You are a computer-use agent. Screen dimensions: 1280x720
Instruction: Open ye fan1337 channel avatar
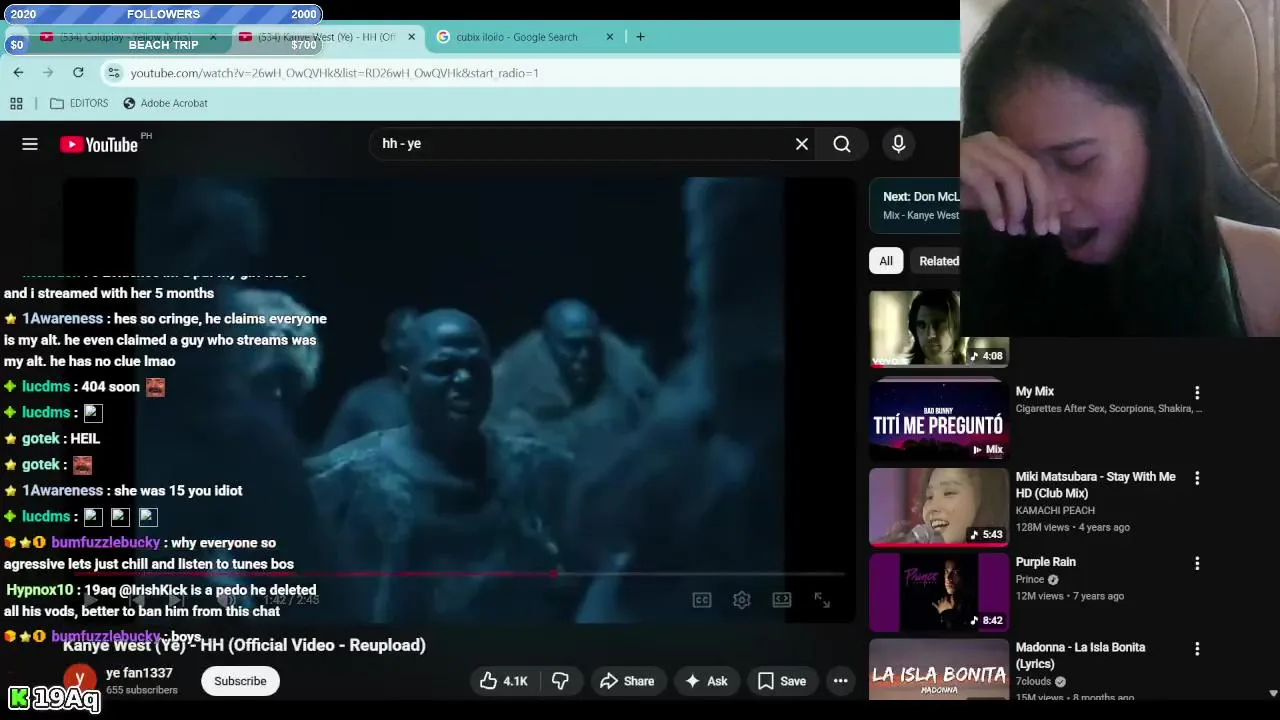80,678
